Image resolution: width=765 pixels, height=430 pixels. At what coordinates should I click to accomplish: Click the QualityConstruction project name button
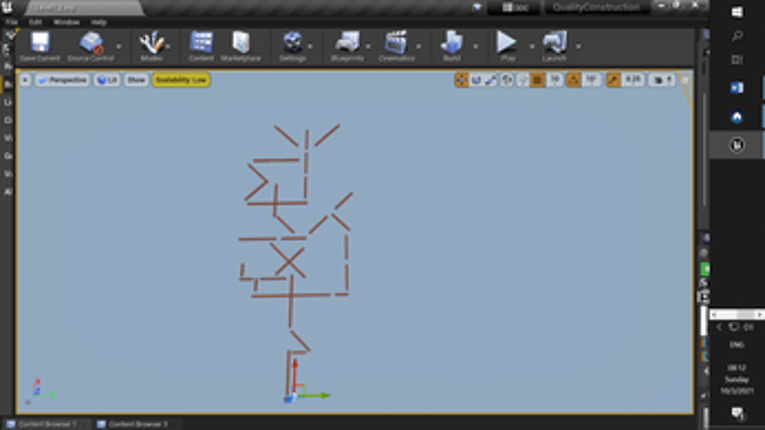click(596, 7)
